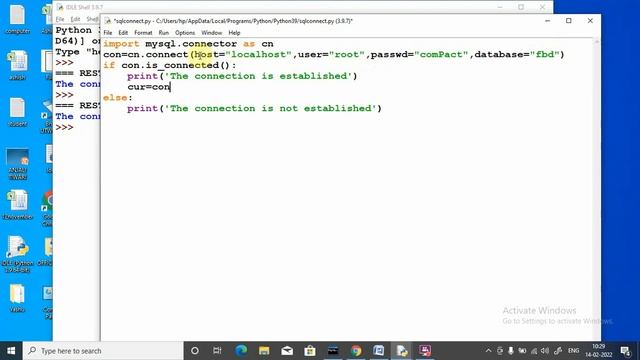The width and height of the screenshot is (640, 360).
Task: Click the microphone tray icon
Action: click(x=511, y=351)
